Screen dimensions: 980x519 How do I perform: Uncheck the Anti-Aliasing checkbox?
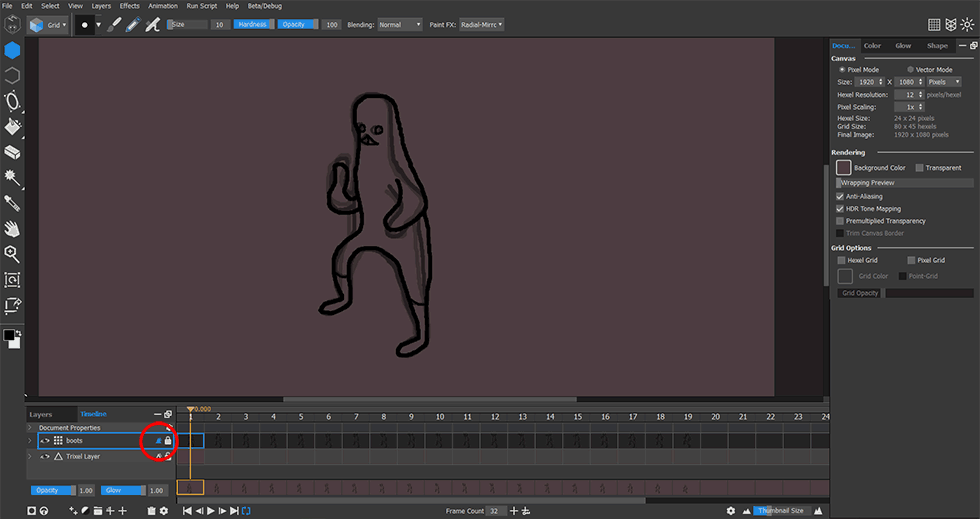tap(840, 197)
